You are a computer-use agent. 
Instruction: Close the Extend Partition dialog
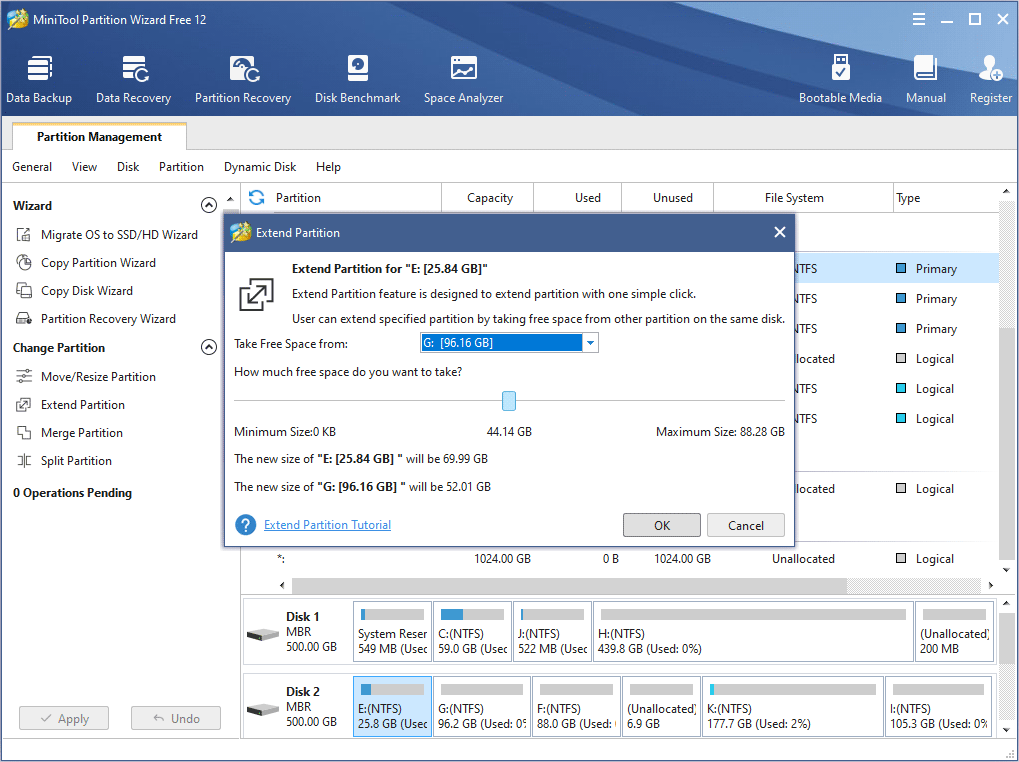pos(780,233)
